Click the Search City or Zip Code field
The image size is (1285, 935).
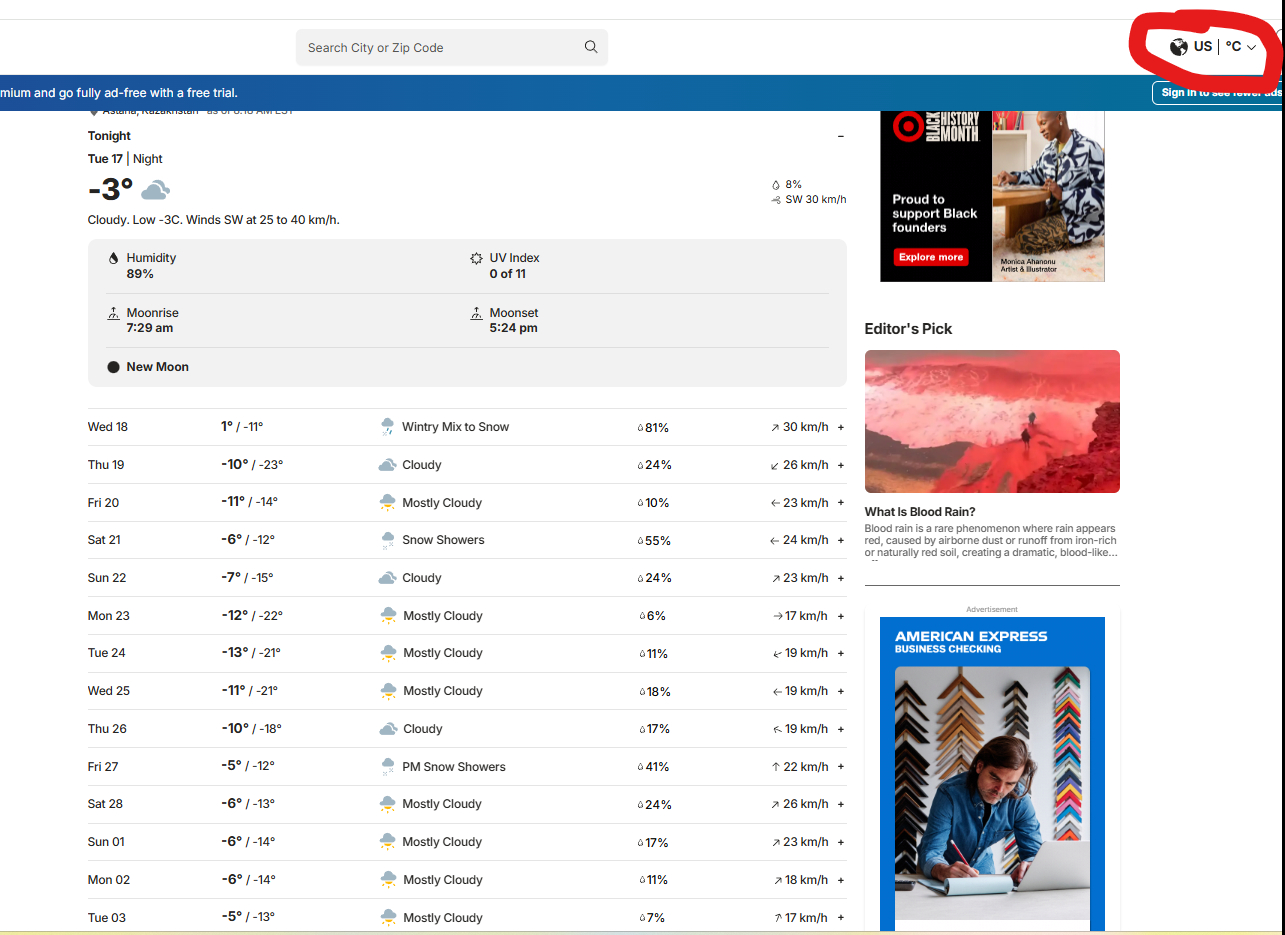440,47
